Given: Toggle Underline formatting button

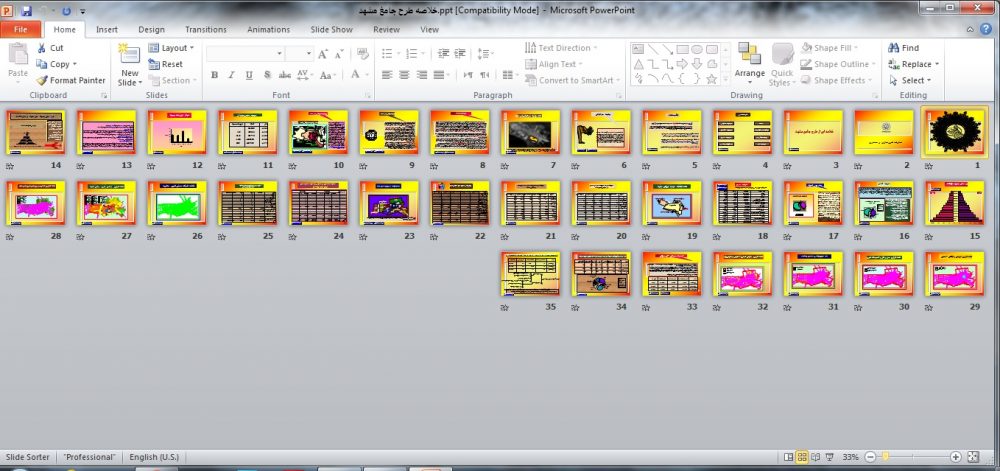Looking at the screenshot, I should (x=249, y=75).
